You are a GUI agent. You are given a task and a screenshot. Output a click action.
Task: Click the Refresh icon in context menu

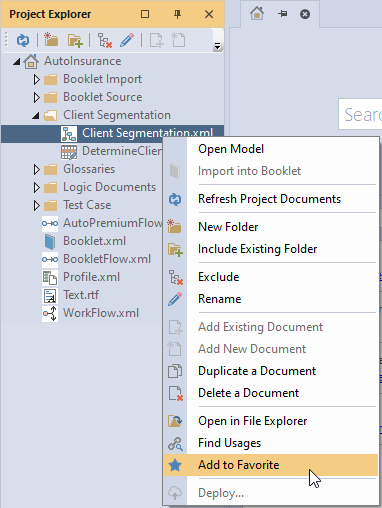pos(175,199)
